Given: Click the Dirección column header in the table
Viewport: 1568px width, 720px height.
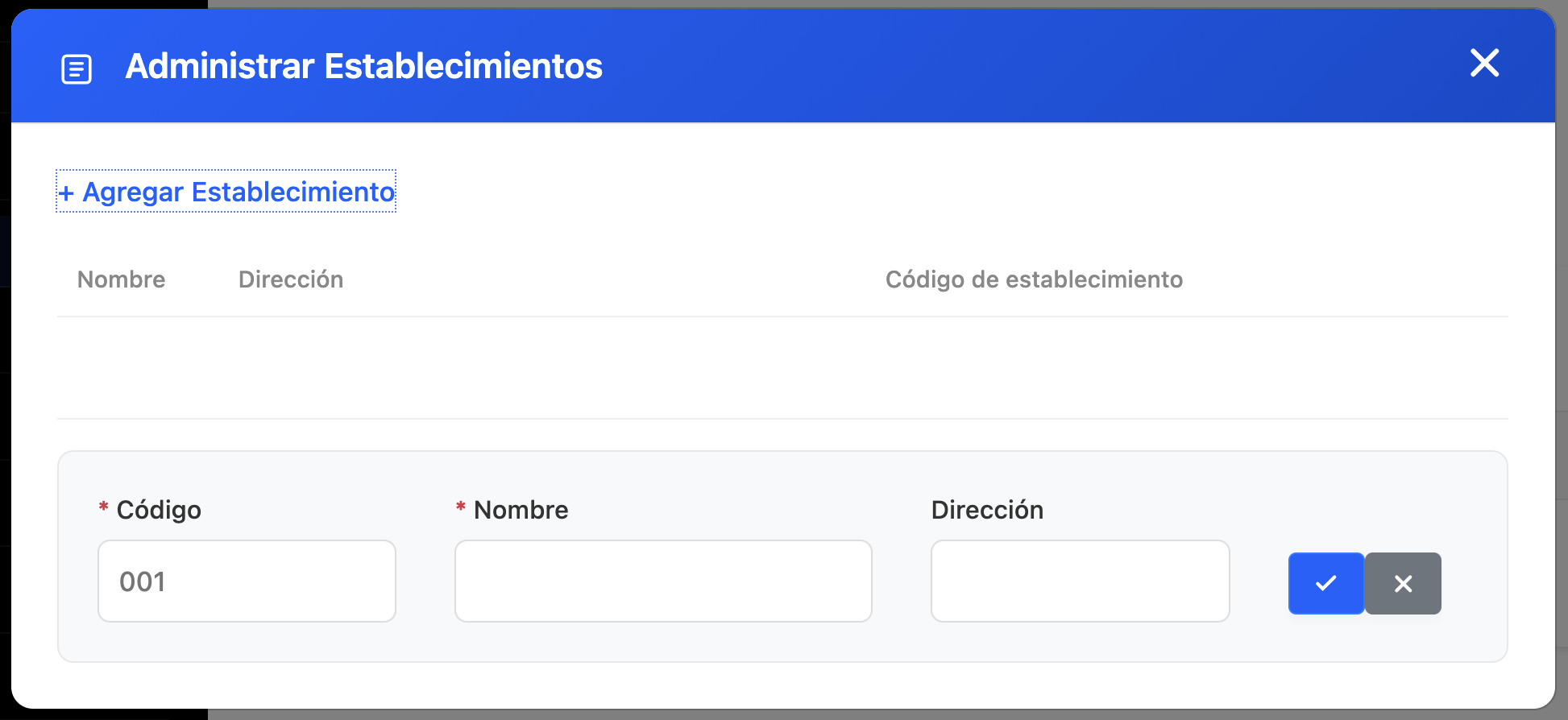Looking at the screenshot, I should (291, 279).
